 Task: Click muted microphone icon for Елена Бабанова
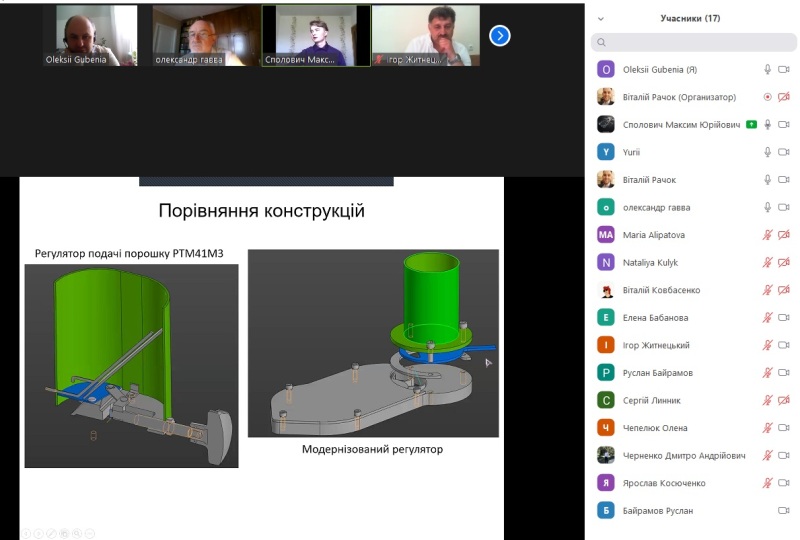click(767, 317)
